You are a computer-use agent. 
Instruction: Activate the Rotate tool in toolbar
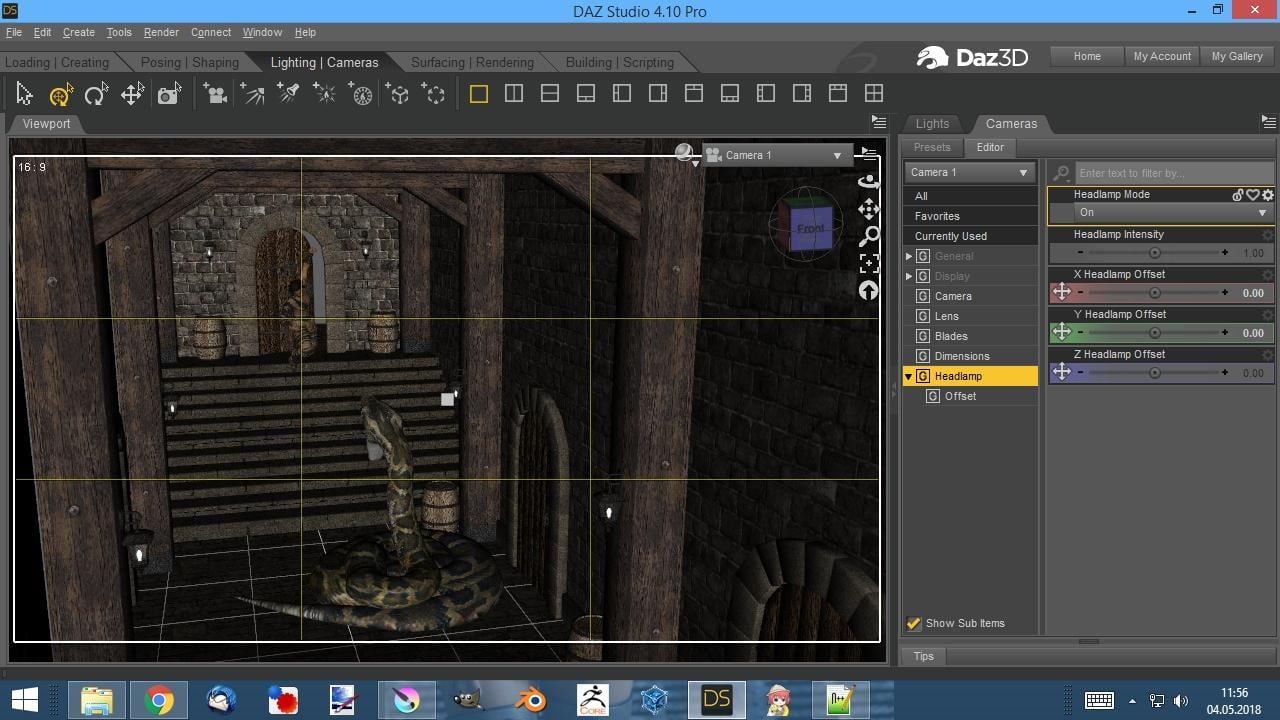tap(95, 94)
